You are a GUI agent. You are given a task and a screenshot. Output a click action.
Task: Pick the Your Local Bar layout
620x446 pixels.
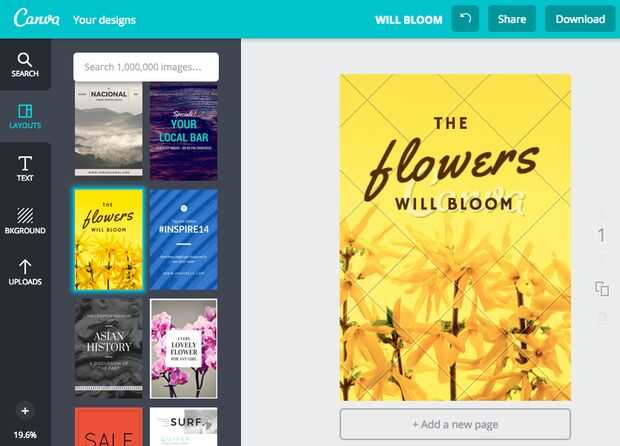[184, 132]
